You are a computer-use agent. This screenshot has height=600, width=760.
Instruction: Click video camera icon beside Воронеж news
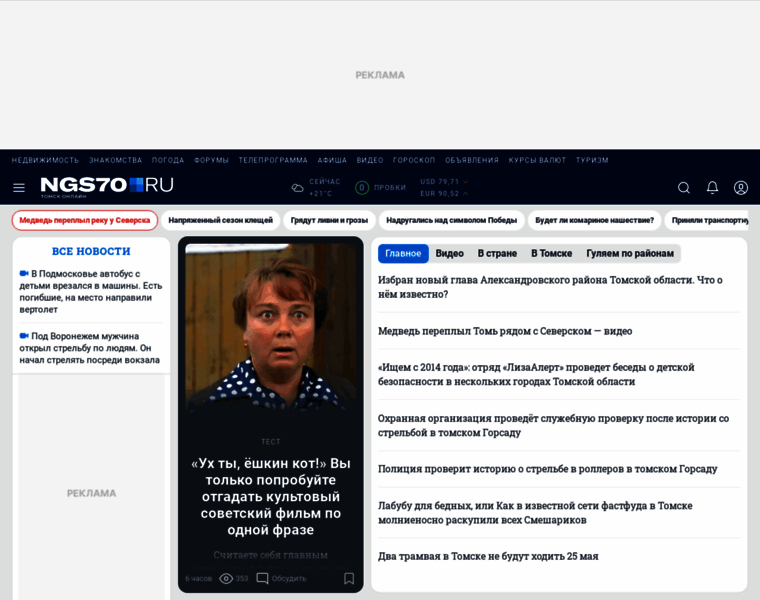click(x=24, y=336)
